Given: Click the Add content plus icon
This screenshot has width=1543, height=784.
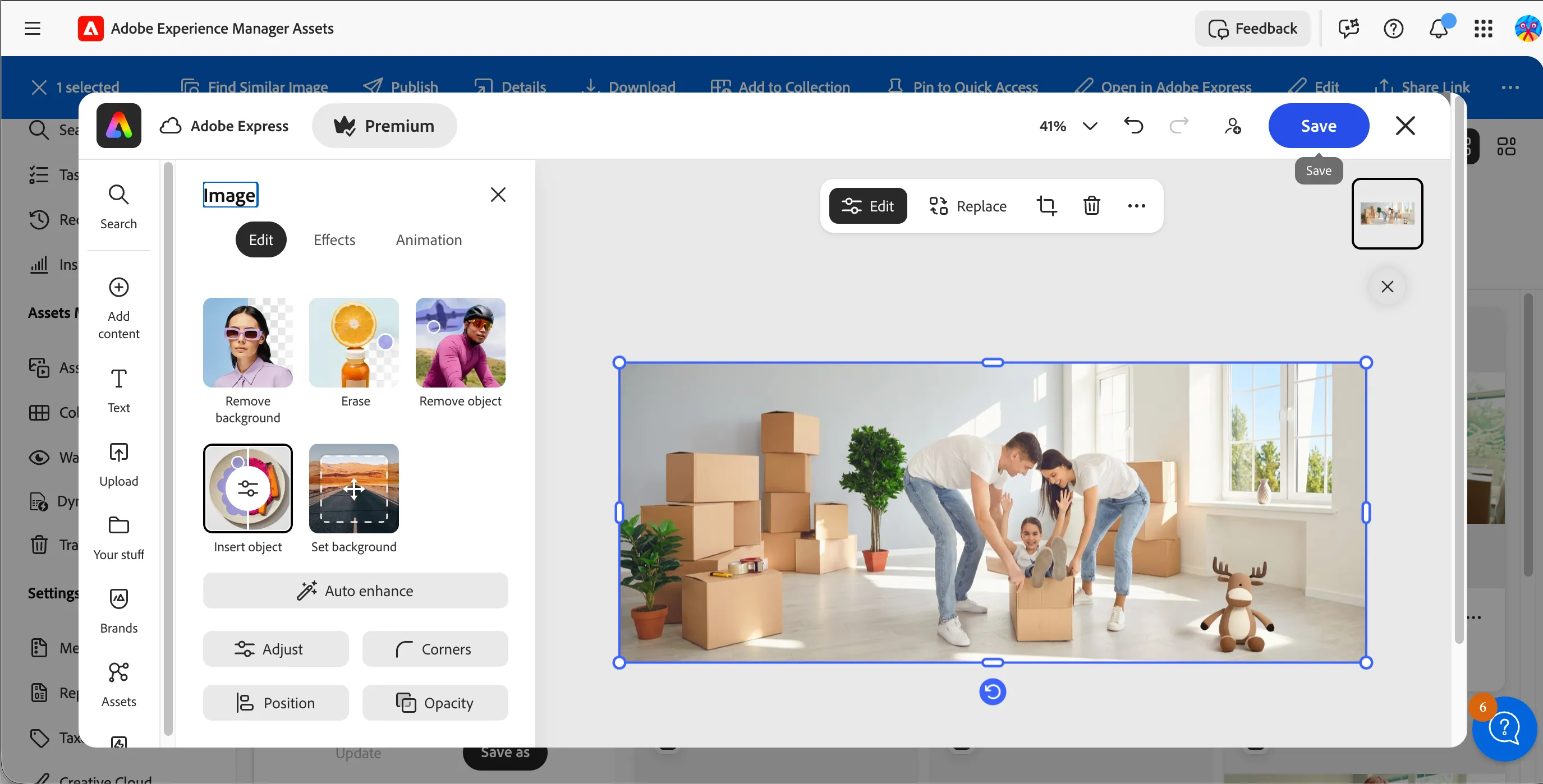Looking at the screenshot, I should click(x=118, y=287).
